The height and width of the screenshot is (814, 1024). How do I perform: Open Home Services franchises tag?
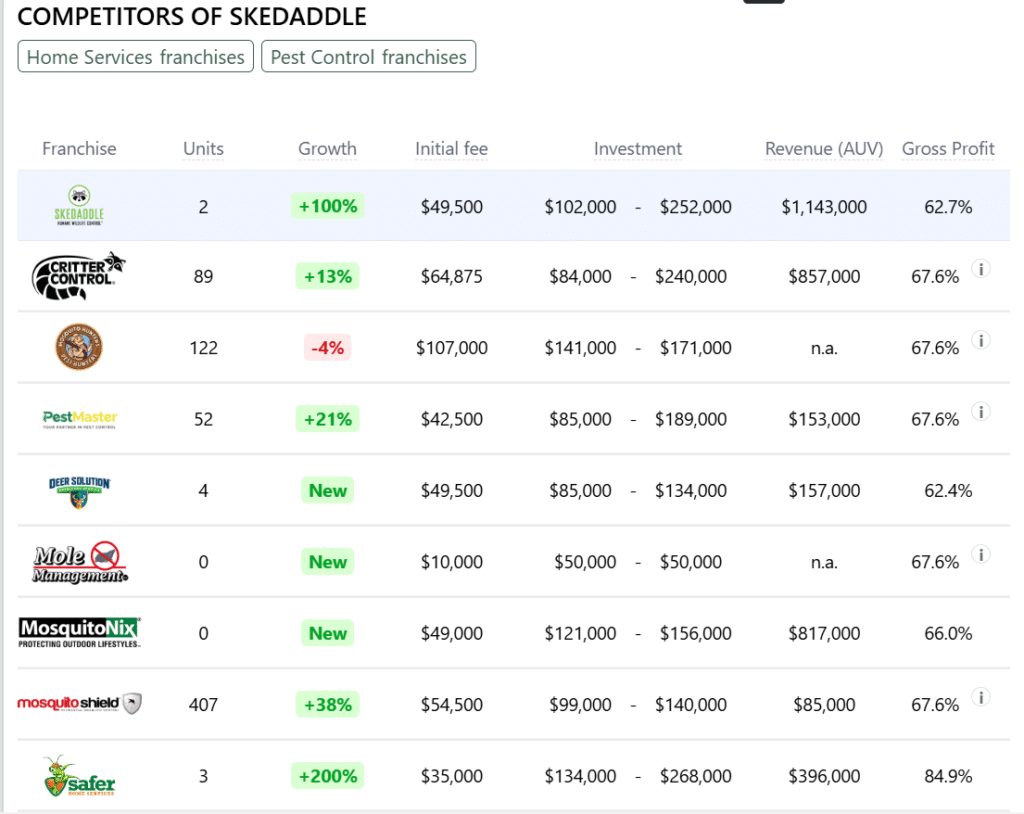[x=135, y=57]
